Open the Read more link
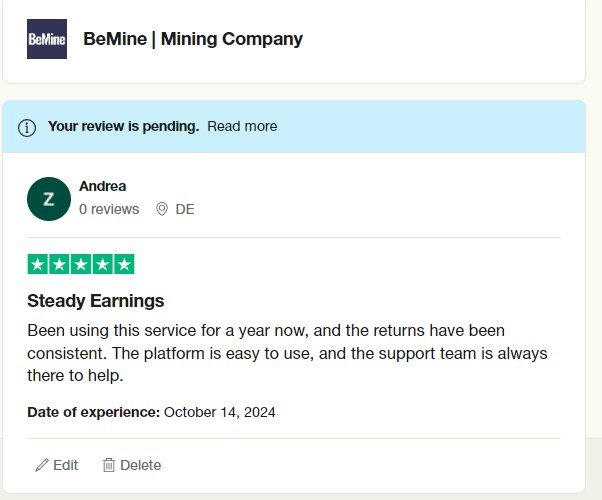 point(242,126)
